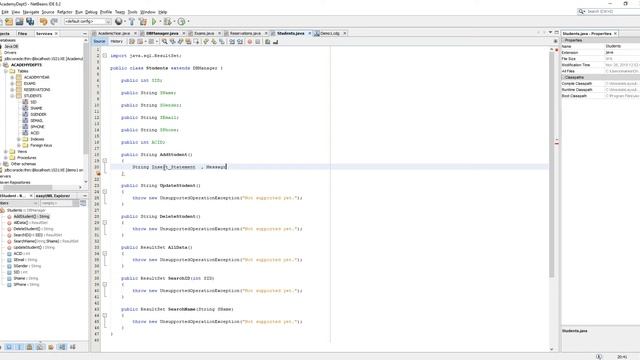This screenshot has width=640, height=360.
Task: Open the Debug menu
Action: pyautogui.click(x=91, y=12)
